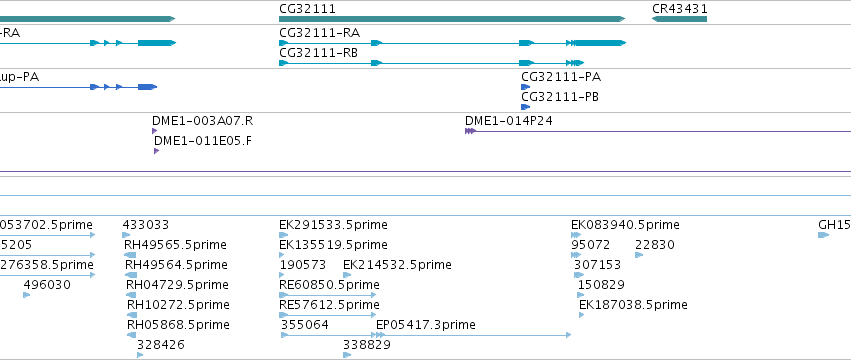The image size is (851, 360).
Task: Select the 22830 feature arrow
Action: (x=639, y=255)
